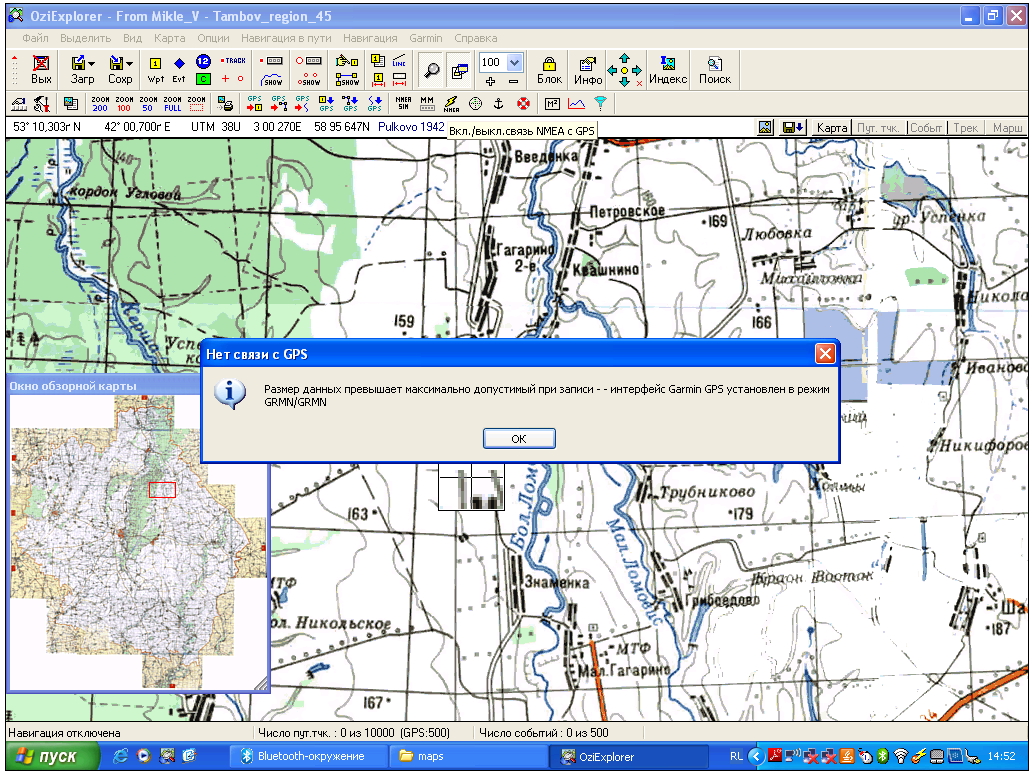Click the Поиск search icon
The height and width of the screenshot is (774, 1032).
coord(714,69)
